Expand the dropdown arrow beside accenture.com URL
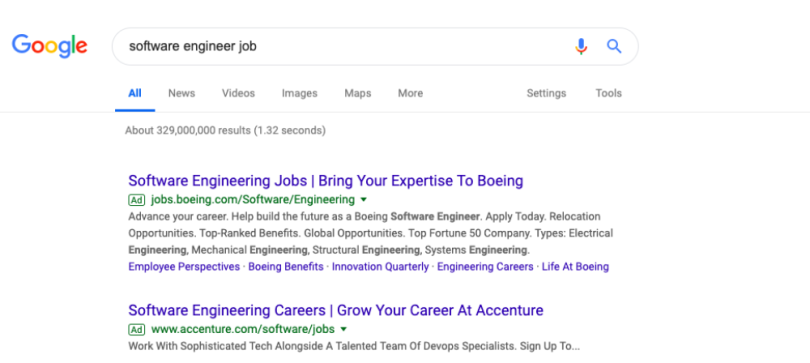The image size is (810, 363). (343, 329)
